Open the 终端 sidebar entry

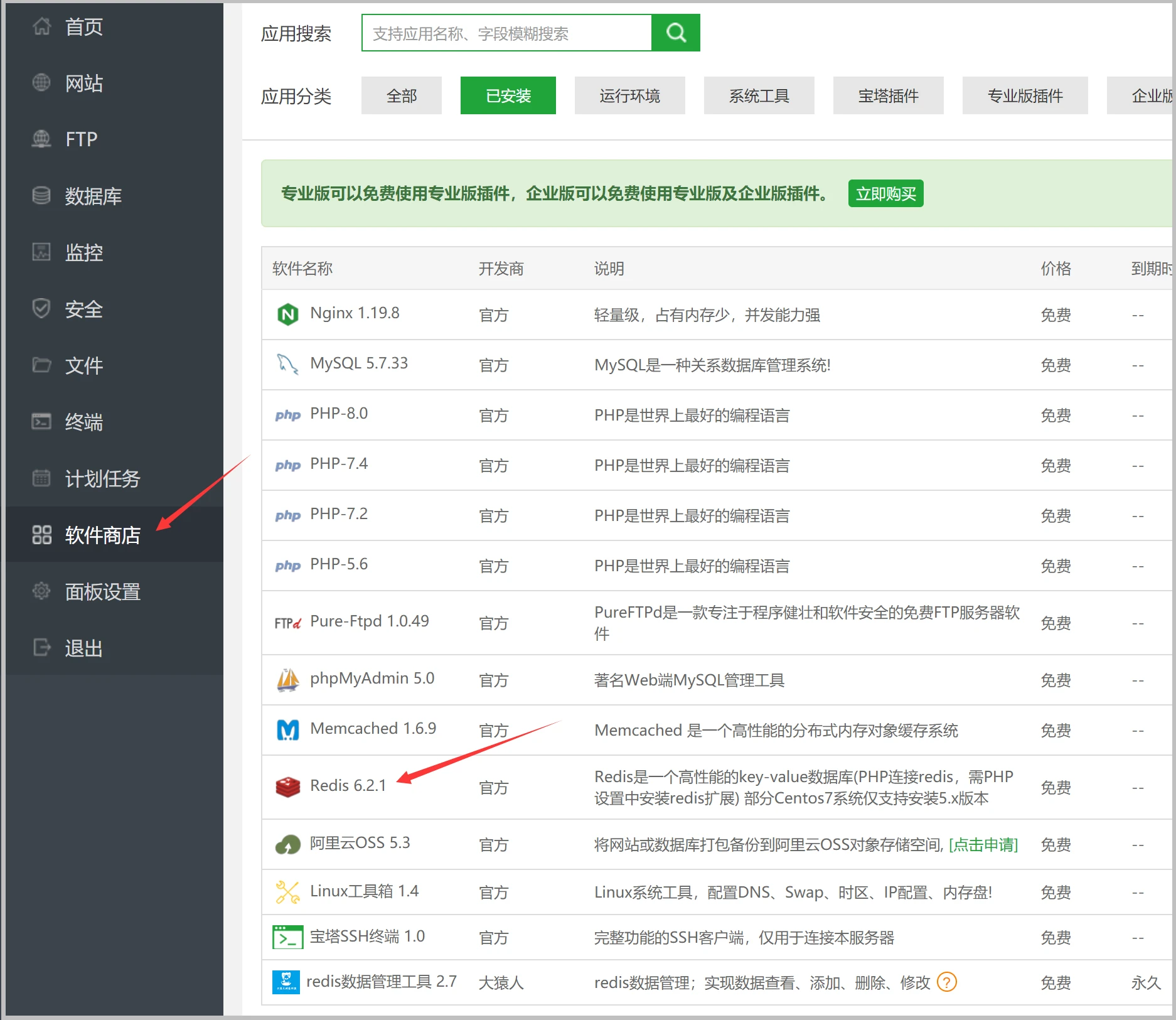(x=83, y=422)
